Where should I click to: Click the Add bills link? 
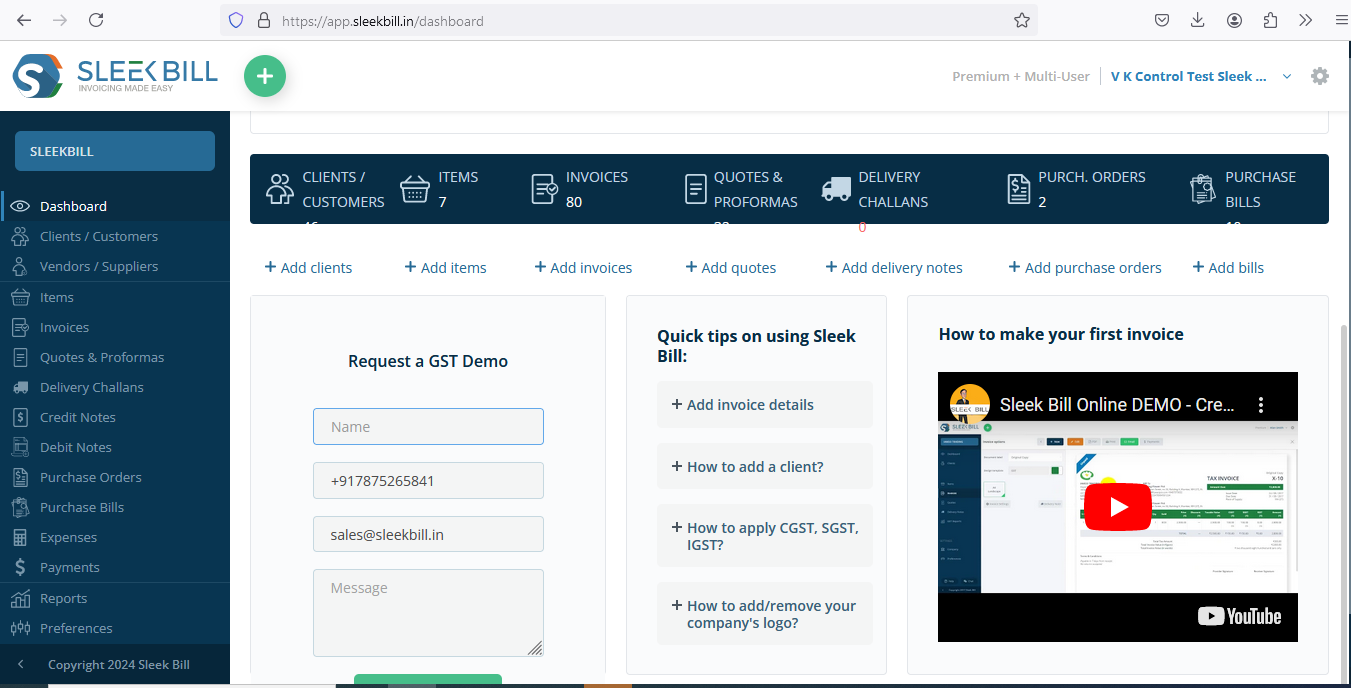click(1228, 267)
